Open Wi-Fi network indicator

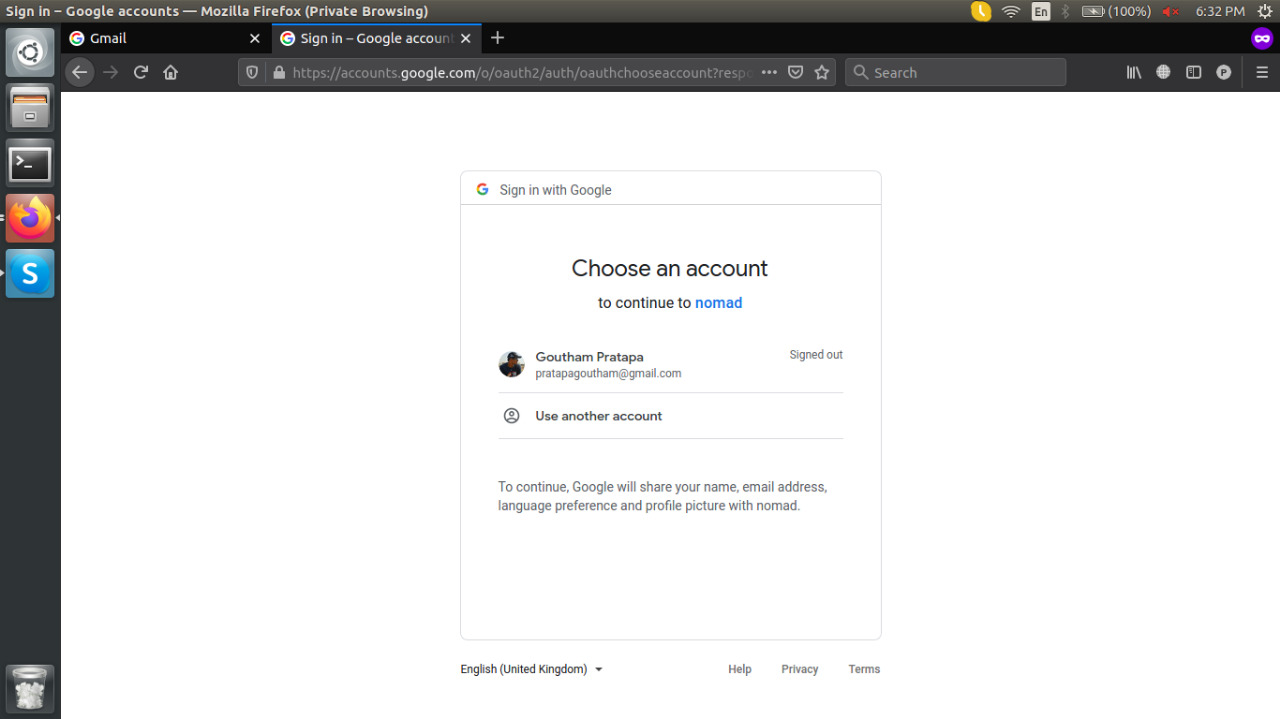tap(1011, 11)
